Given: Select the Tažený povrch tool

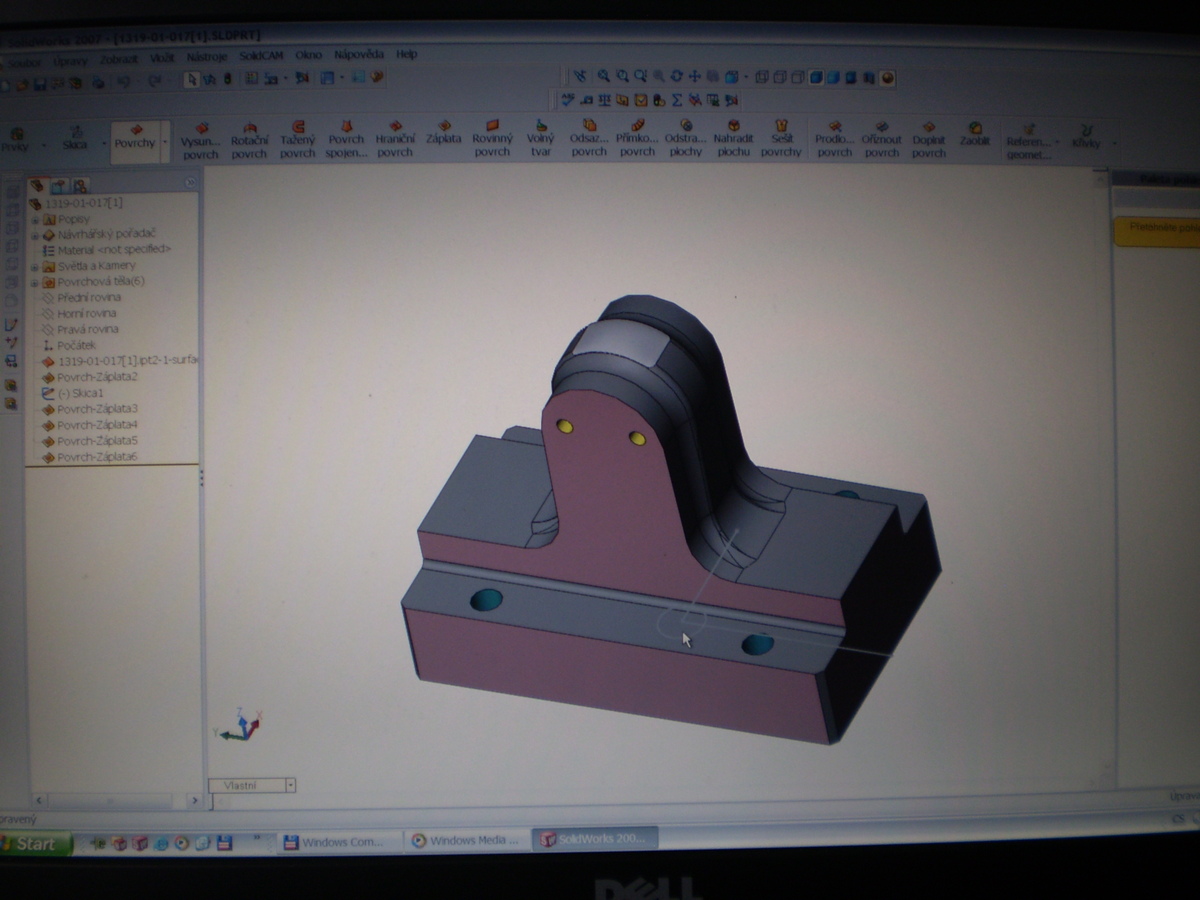Looking at the screenshot, I should [297, 140].
